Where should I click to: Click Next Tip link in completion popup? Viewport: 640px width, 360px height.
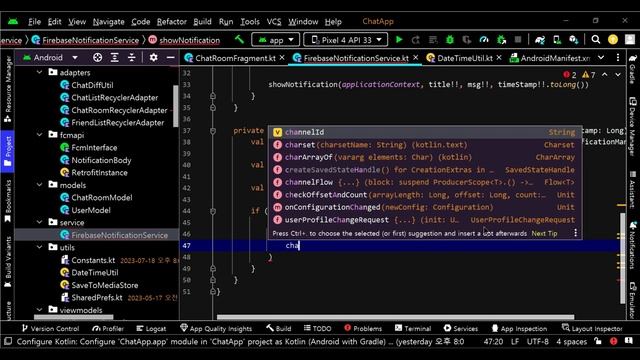(x=544, y=233)
